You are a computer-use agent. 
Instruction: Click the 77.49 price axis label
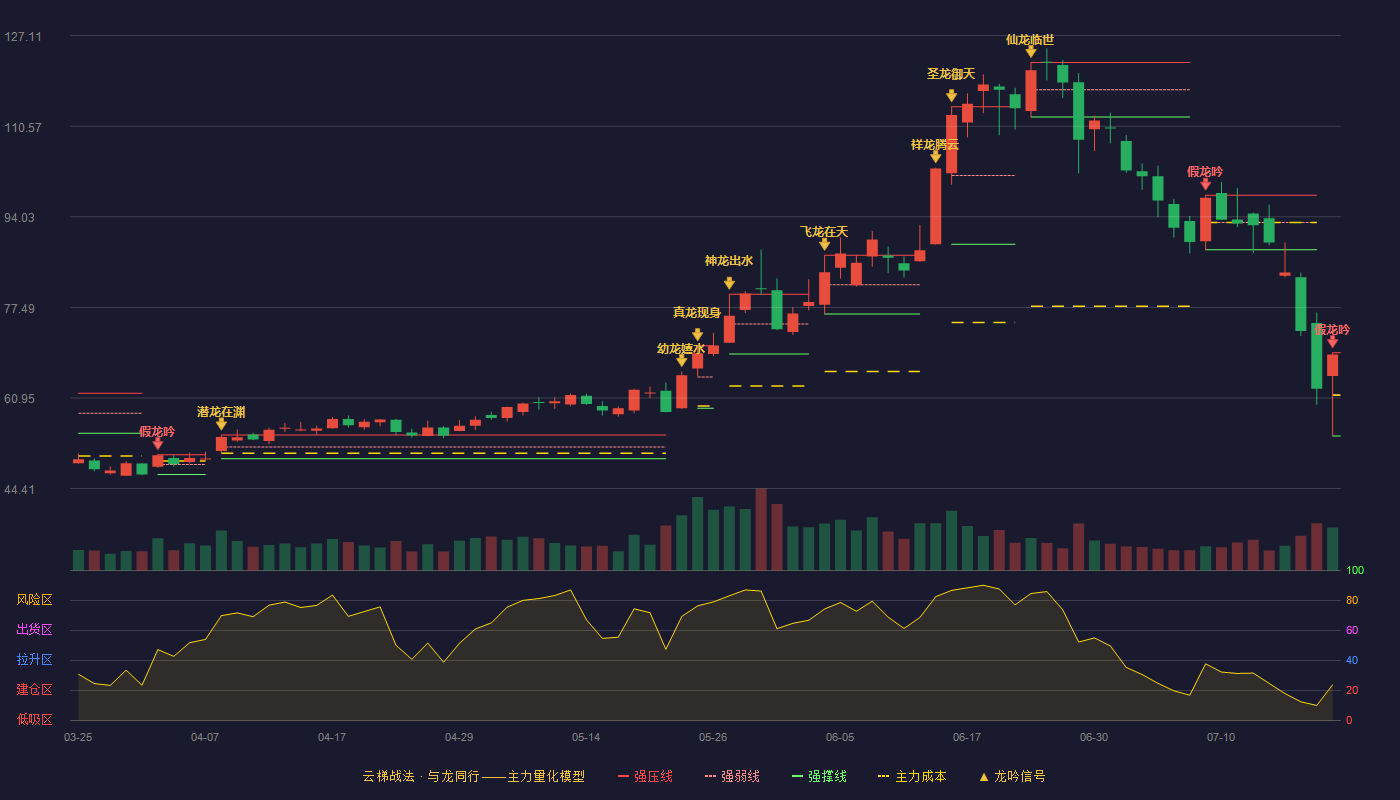click(20, 309)
